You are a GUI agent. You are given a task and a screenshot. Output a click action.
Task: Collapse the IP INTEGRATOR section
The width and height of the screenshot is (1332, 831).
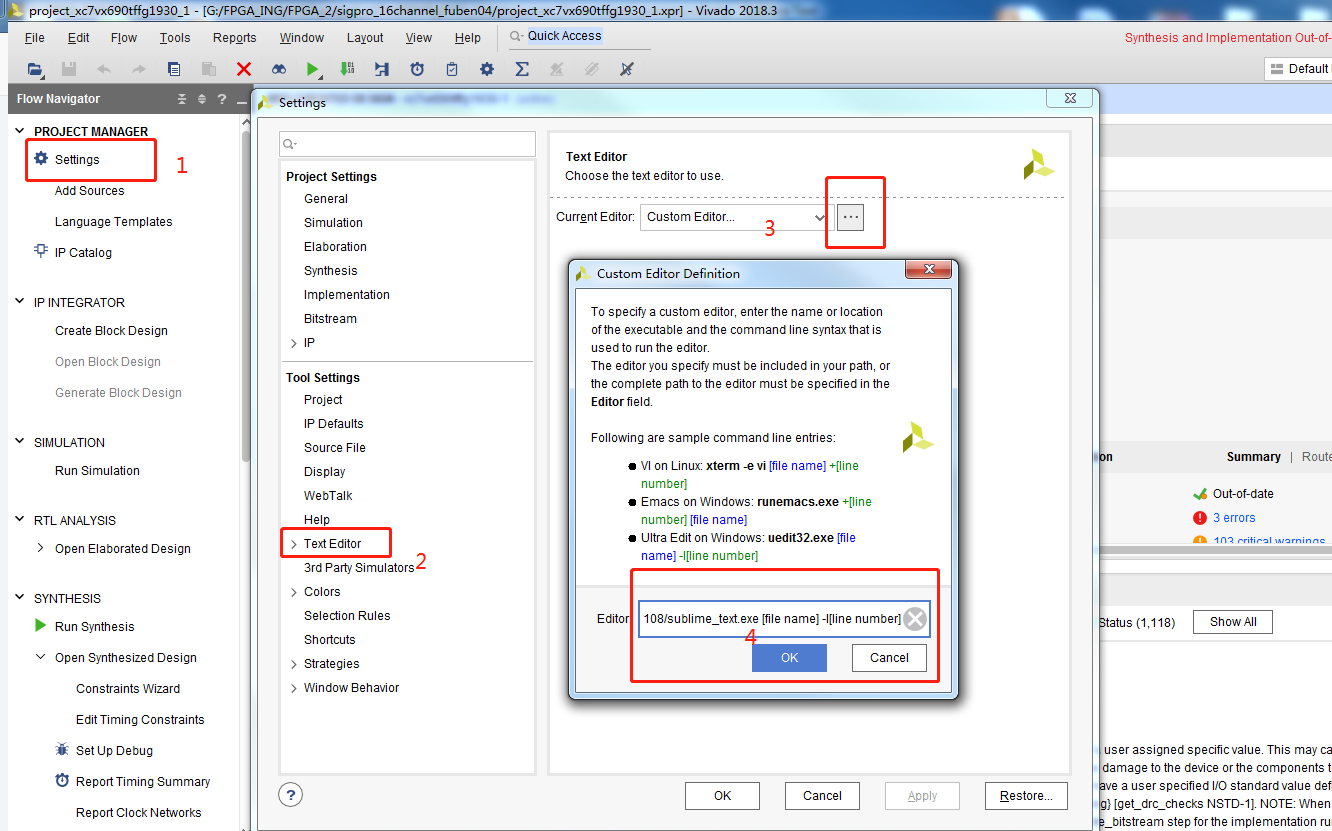click(x=21, y=302)
